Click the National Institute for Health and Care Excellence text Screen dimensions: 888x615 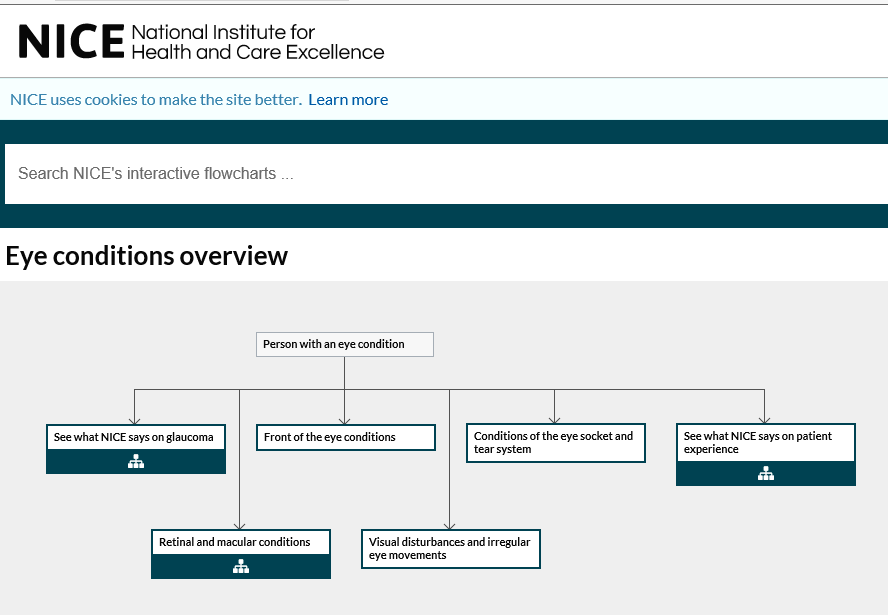click(x=257, y=42)
